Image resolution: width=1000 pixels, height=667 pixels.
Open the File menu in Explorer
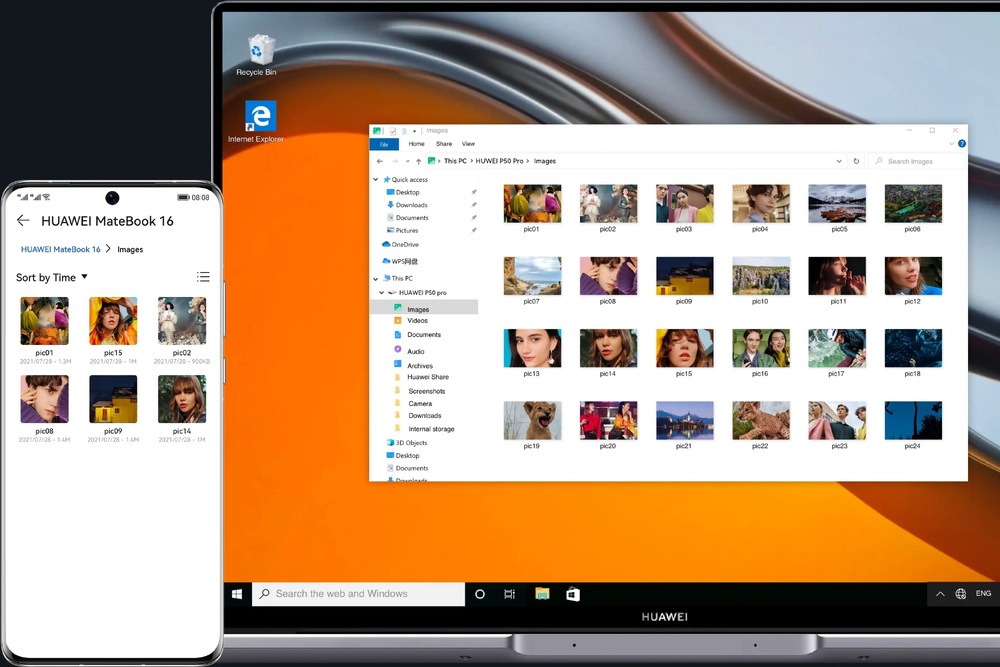point(384,144)
